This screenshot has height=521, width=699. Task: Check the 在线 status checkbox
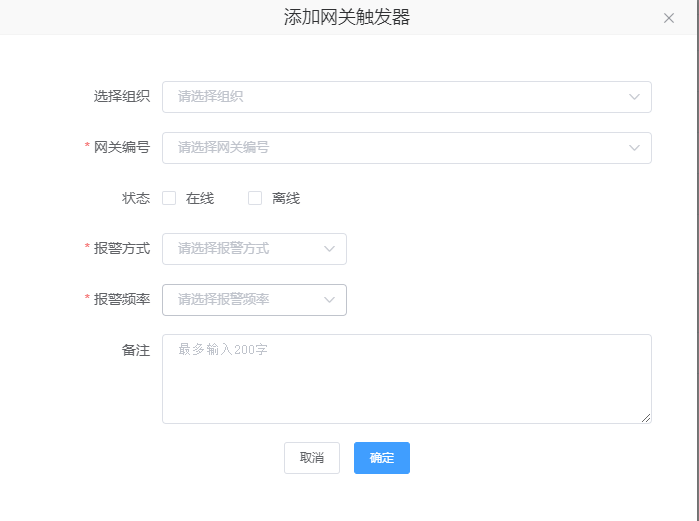click(169, 198)
